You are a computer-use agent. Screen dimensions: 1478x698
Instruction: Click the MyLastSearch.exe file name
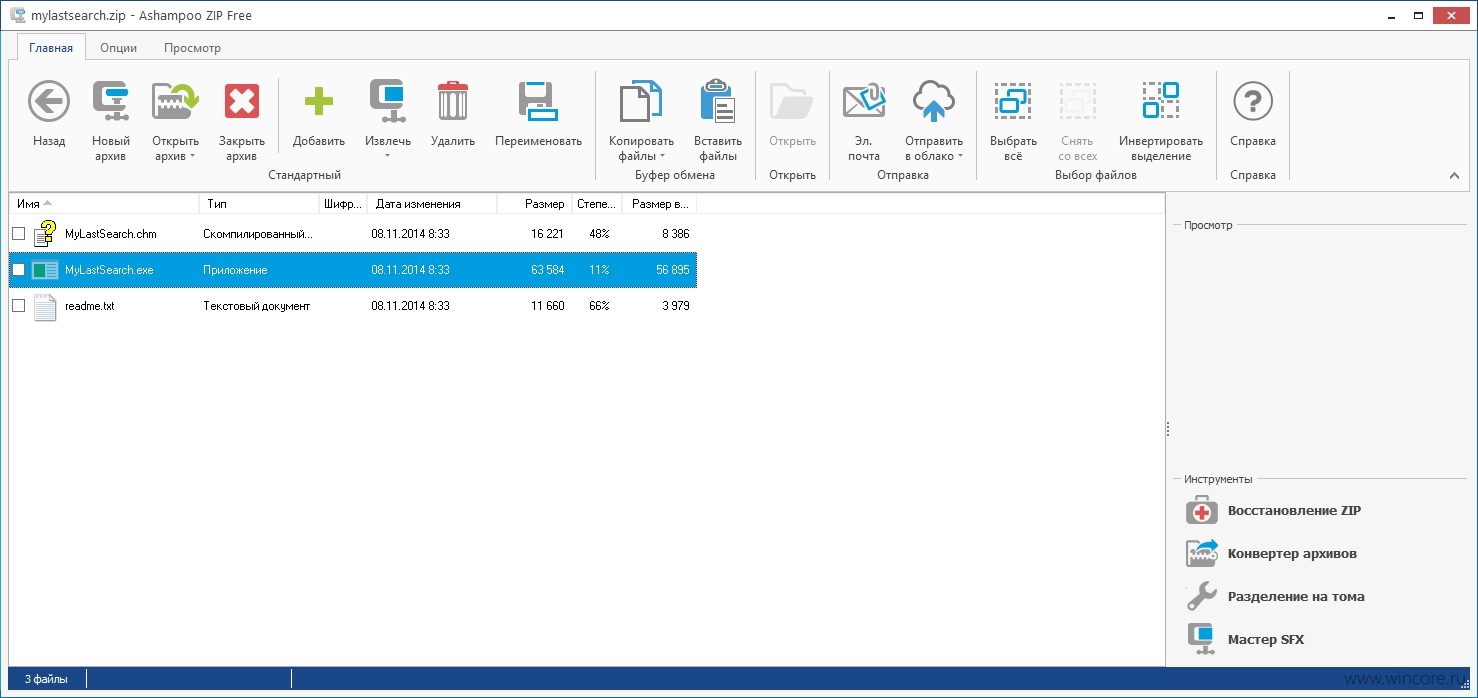pos(109,270)
